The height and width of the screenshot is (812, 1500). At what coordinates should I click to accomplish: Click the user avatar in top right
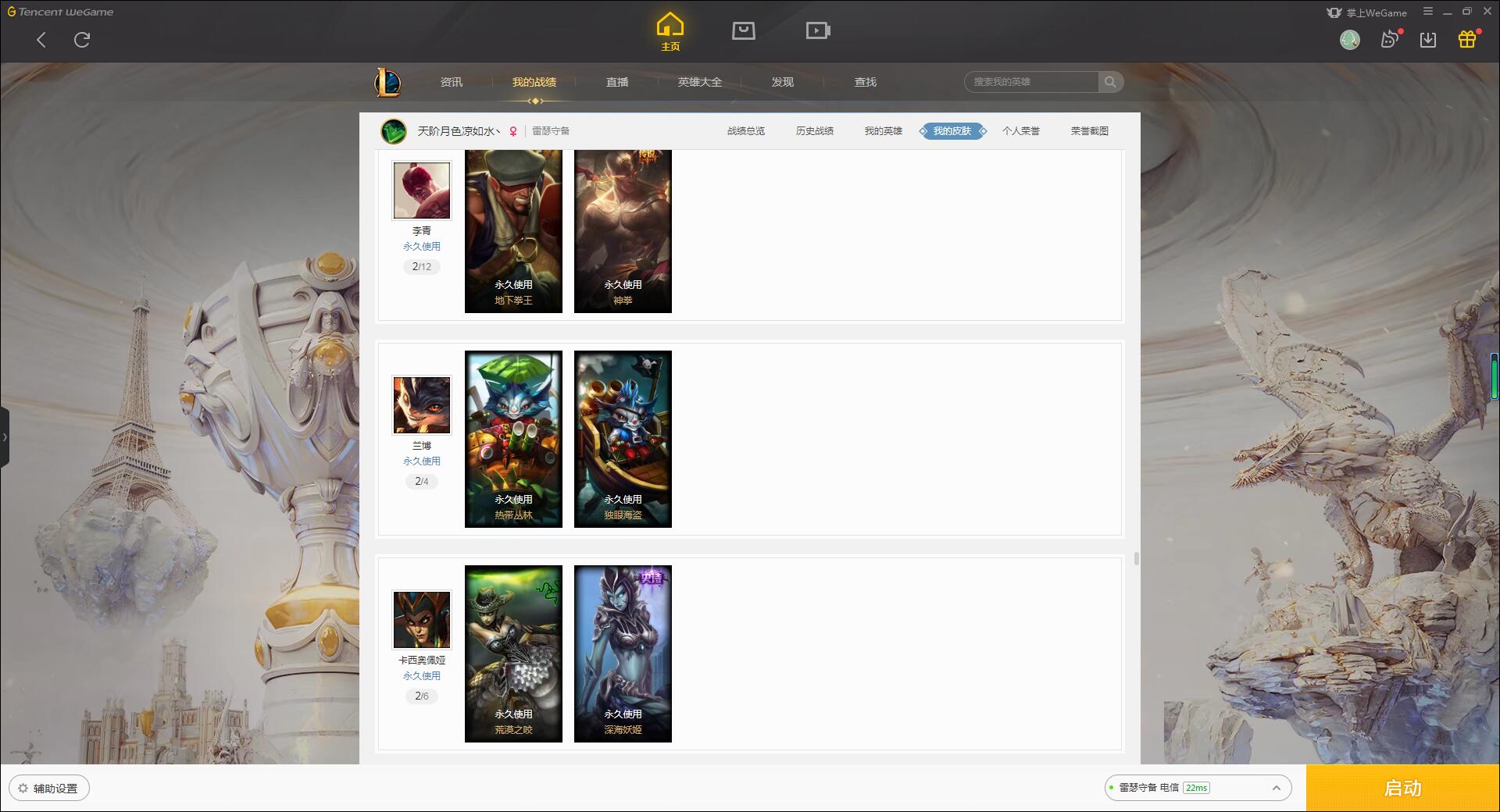pos(1350,40)
